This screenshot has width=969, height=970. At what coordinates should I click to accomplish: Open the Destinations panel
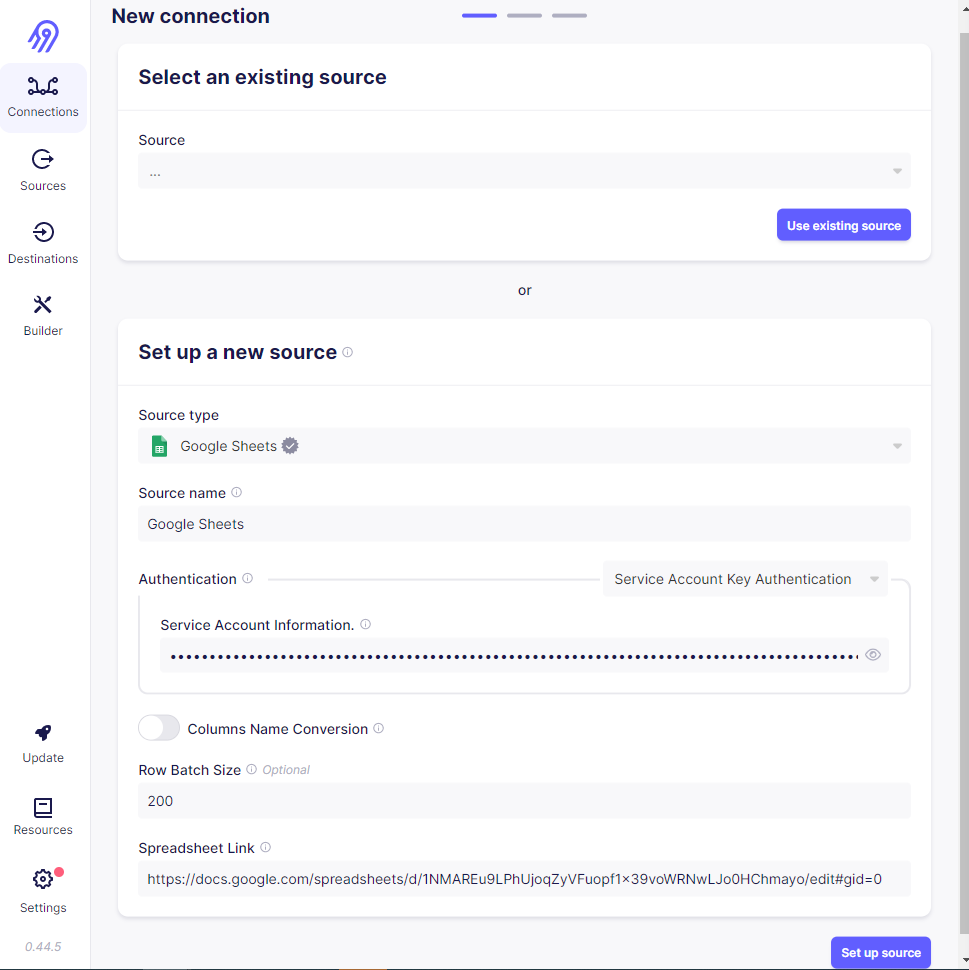pyautogui.click(x=42, y=242)
